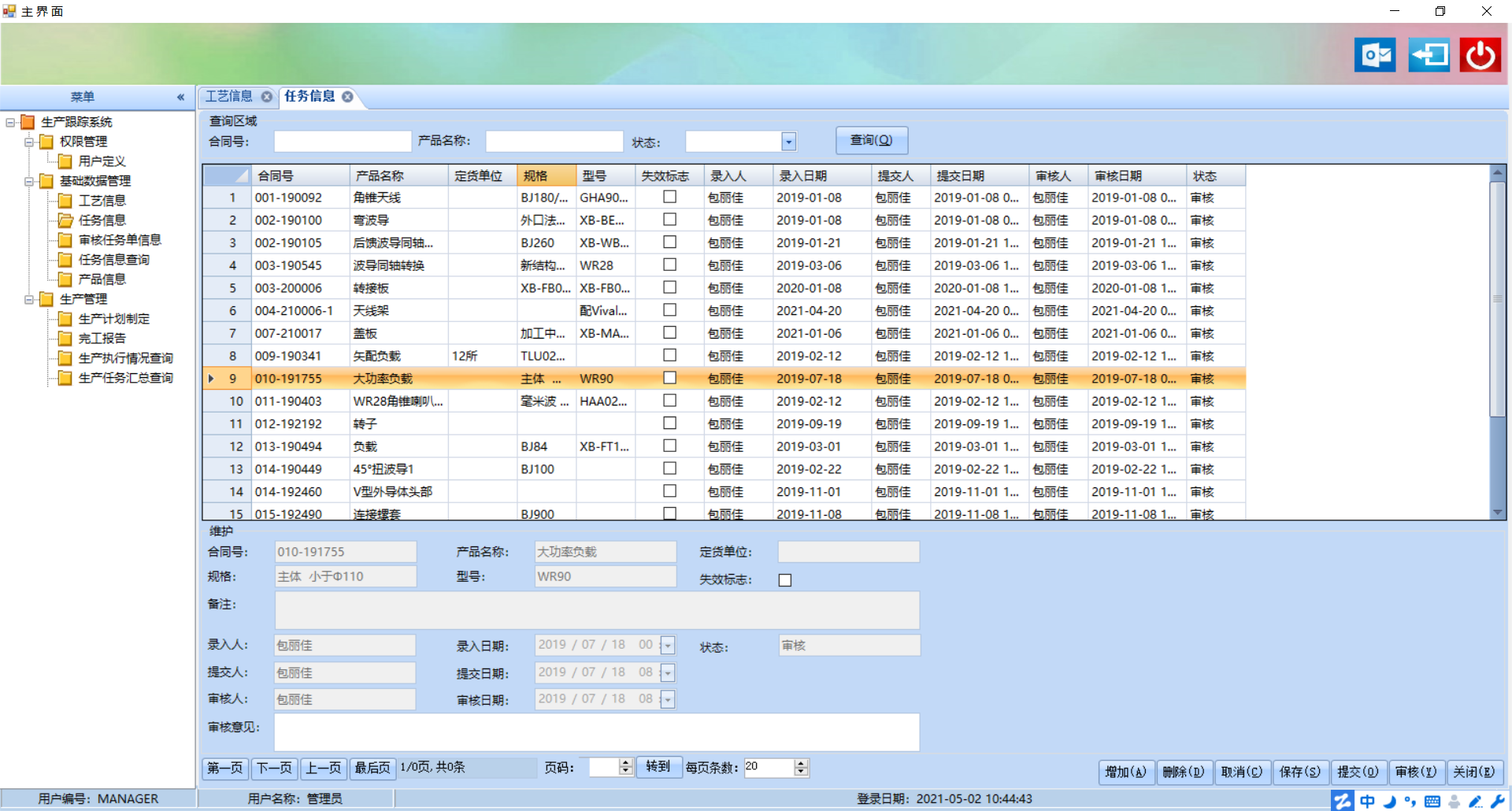Click the keyboard tray icon
This screenshot has width=1512, height=811.
1432,802
